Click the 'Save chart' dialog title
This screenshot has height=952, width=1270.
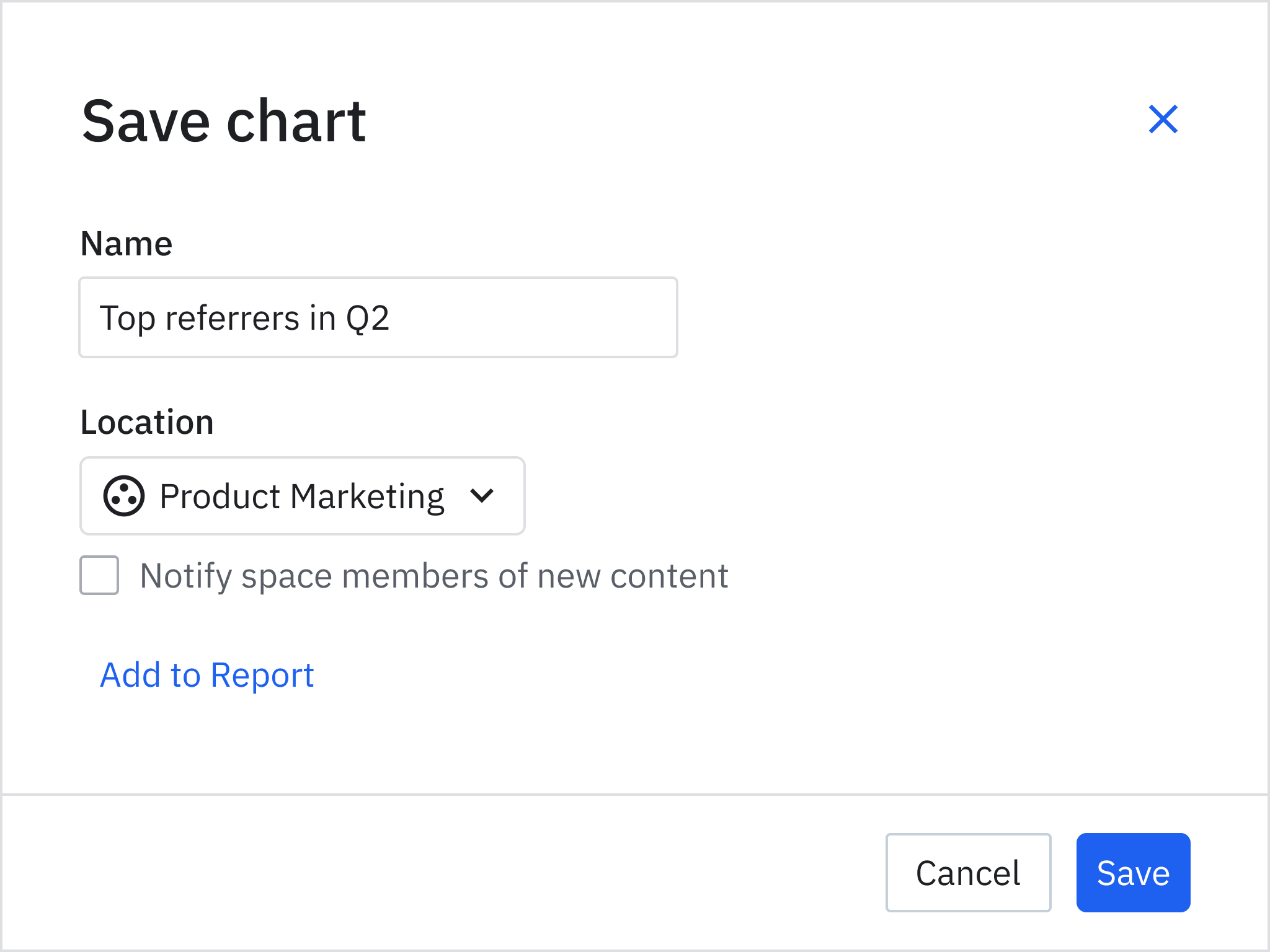[224, 121]
